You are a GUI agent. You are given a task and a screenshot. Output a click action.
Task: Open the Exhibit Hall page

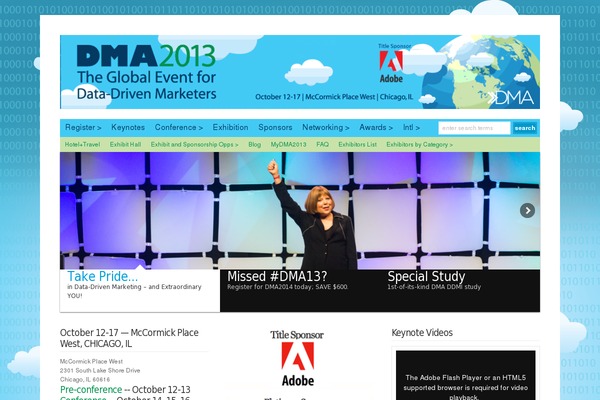click(x=125, y=145)
